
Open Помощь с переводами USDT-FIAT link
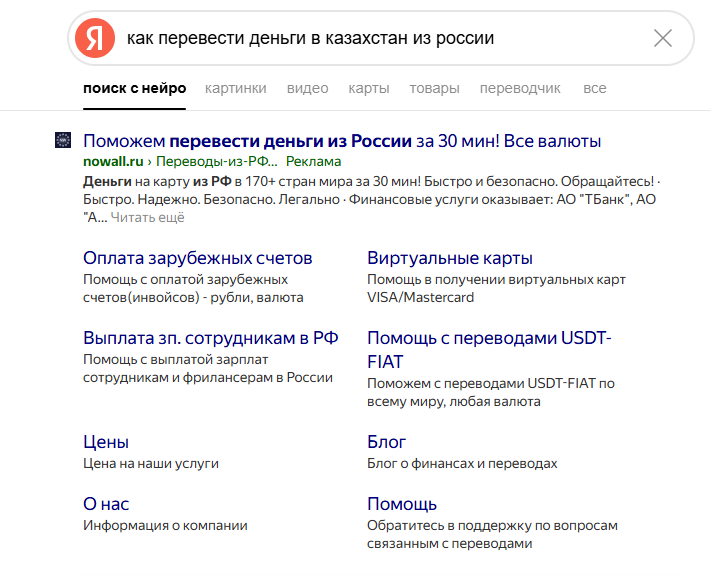click(489, 350)
